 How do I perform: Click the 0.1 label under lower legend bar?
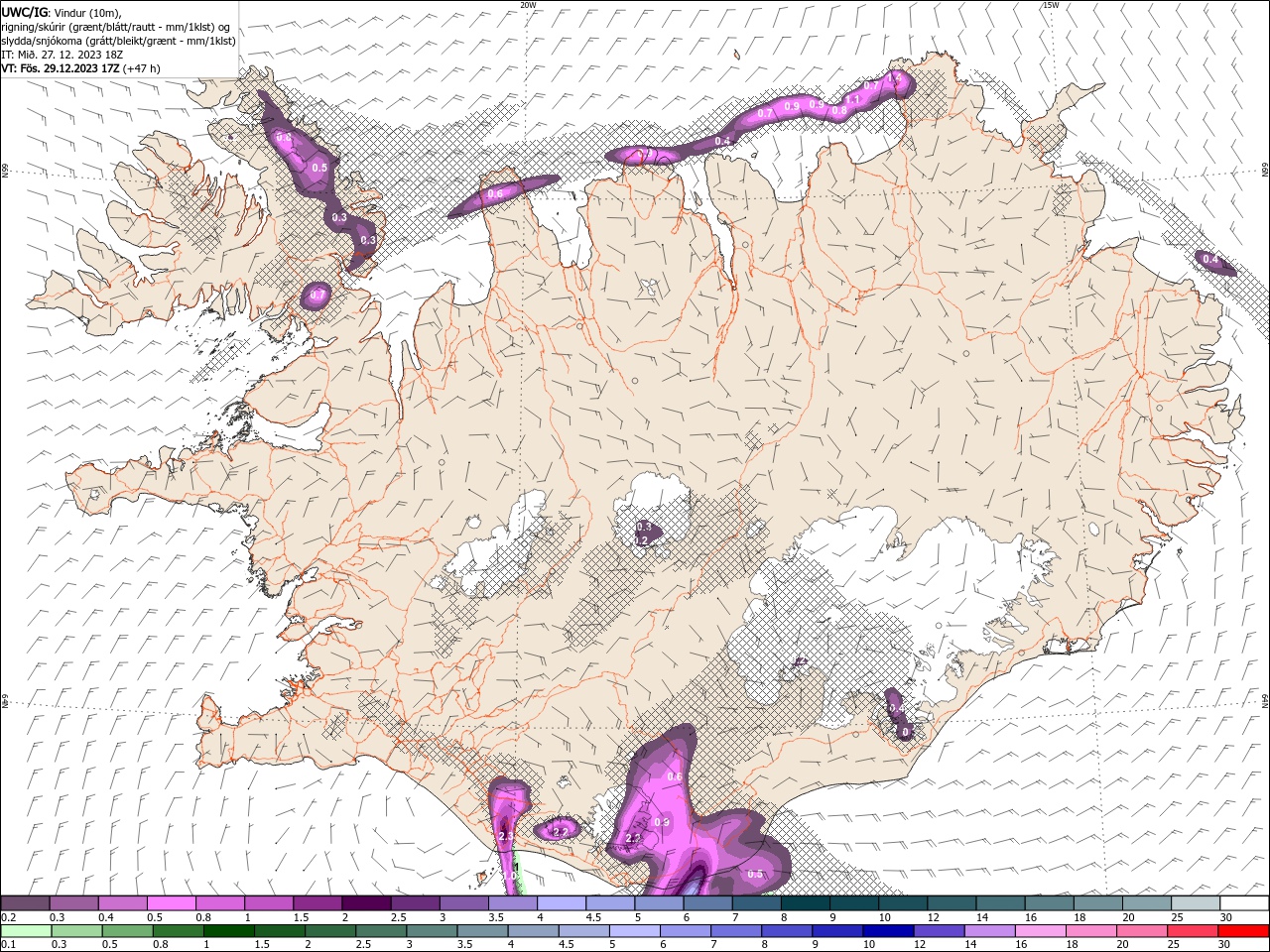7,945
